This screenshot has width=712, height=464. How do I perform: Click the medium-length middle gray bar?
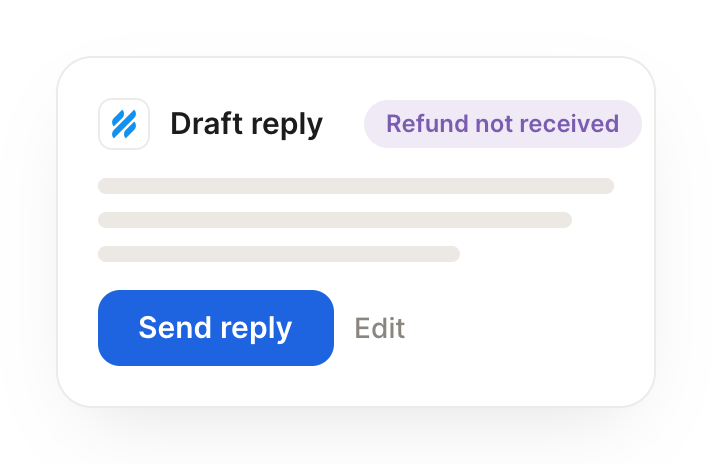(x=335, y=220)
